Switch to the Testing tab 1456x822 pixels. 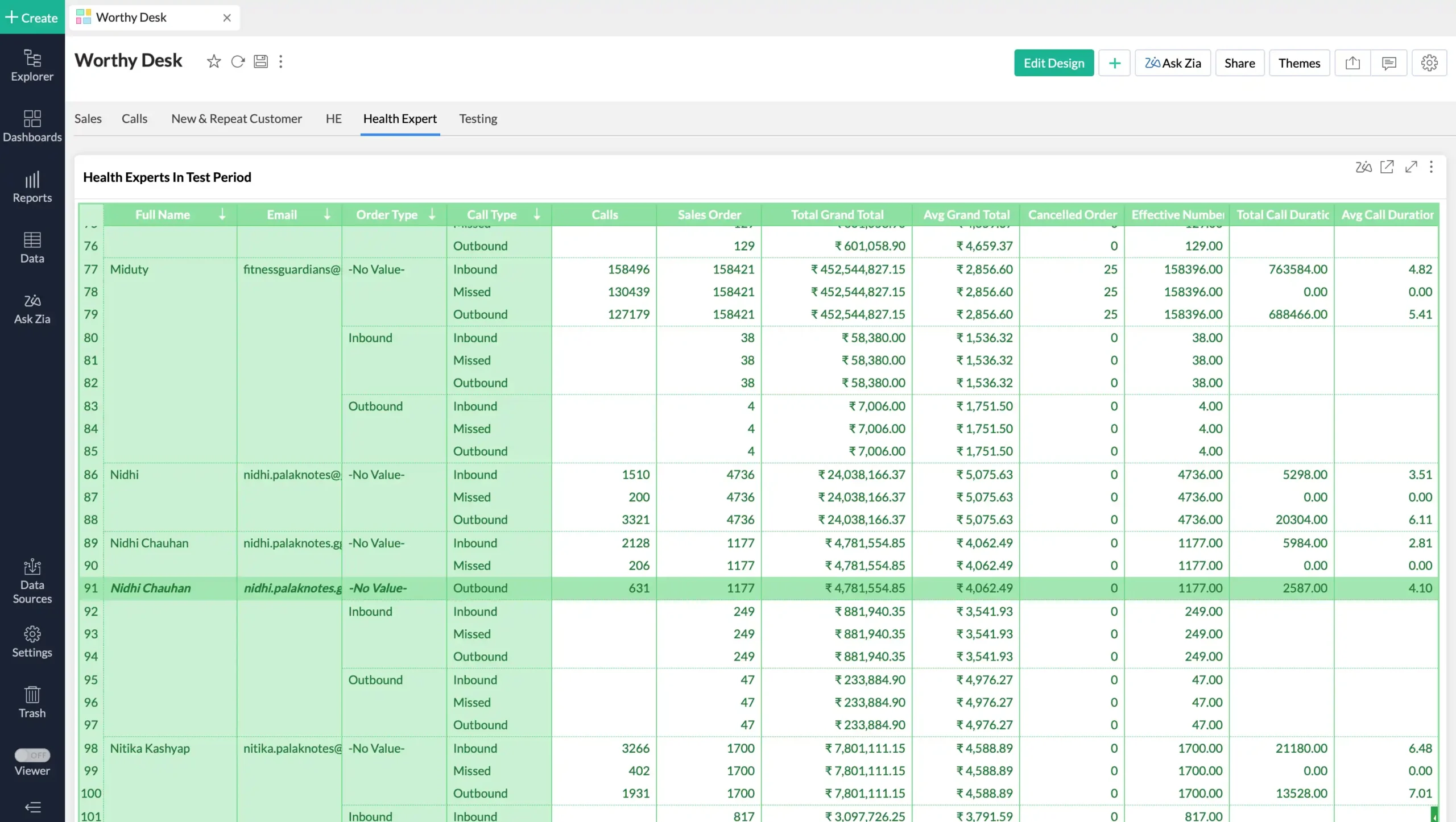(478, 118)
